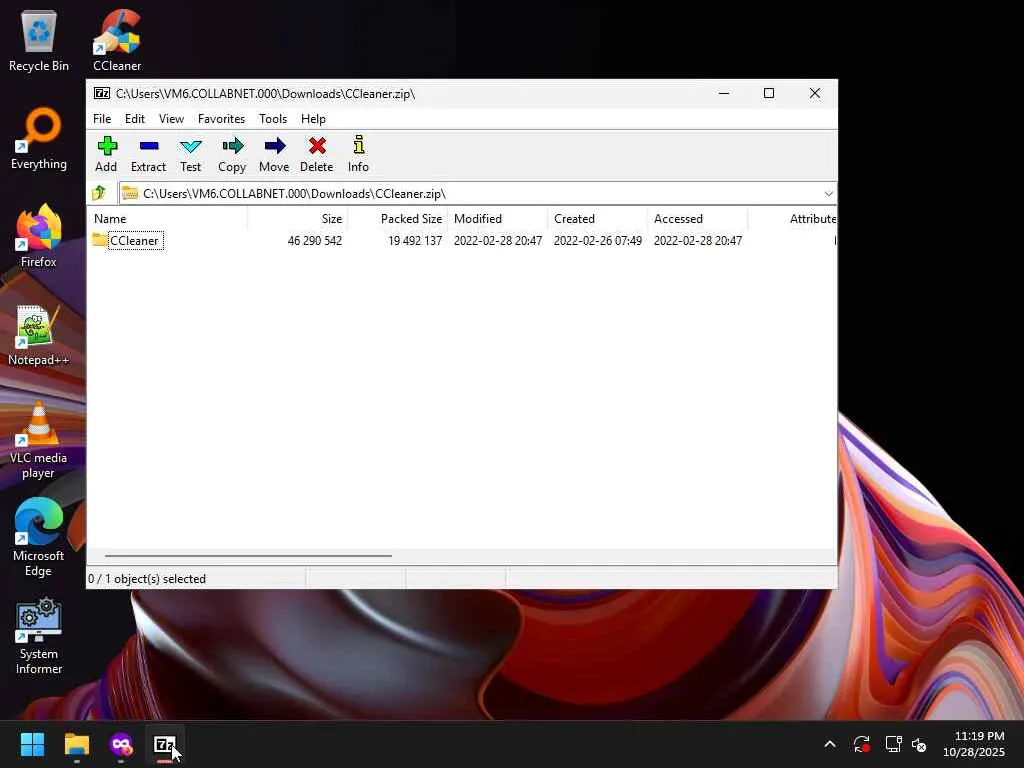1024x768 pixels.
Task: Sort by the Accessed column header
Action: [697, 219]
